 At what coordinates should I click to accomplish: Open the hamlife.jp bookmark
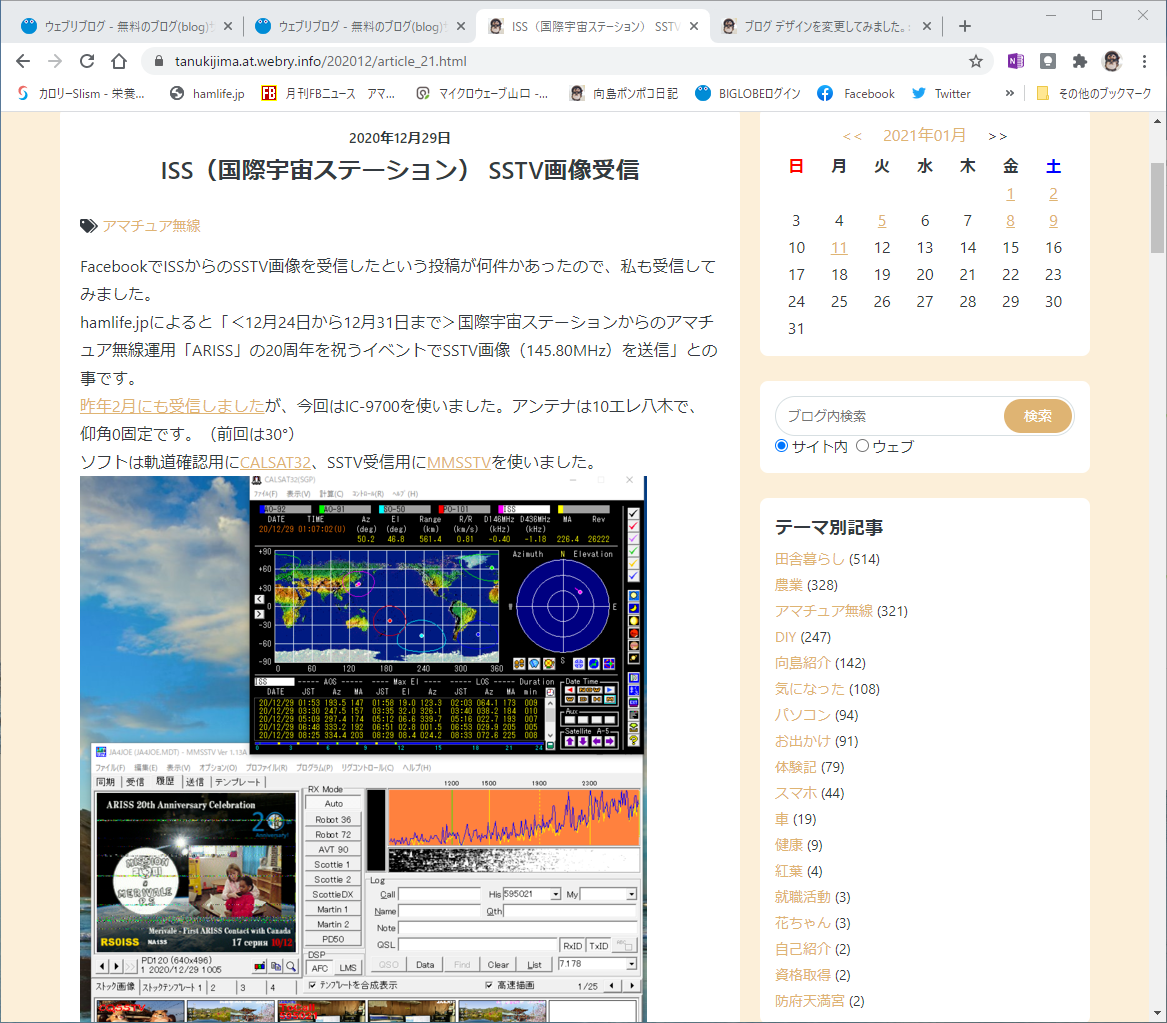click(207, 93)
